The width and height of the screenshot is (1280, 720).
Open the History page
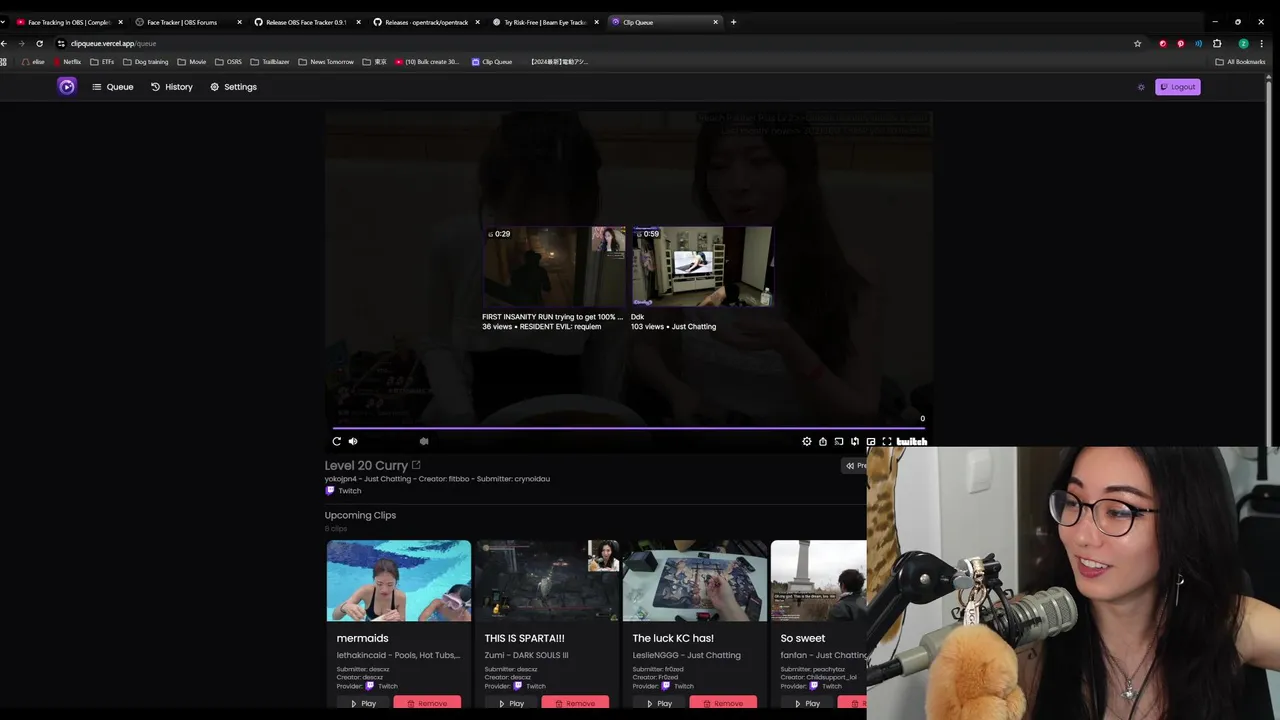point(172,87)
